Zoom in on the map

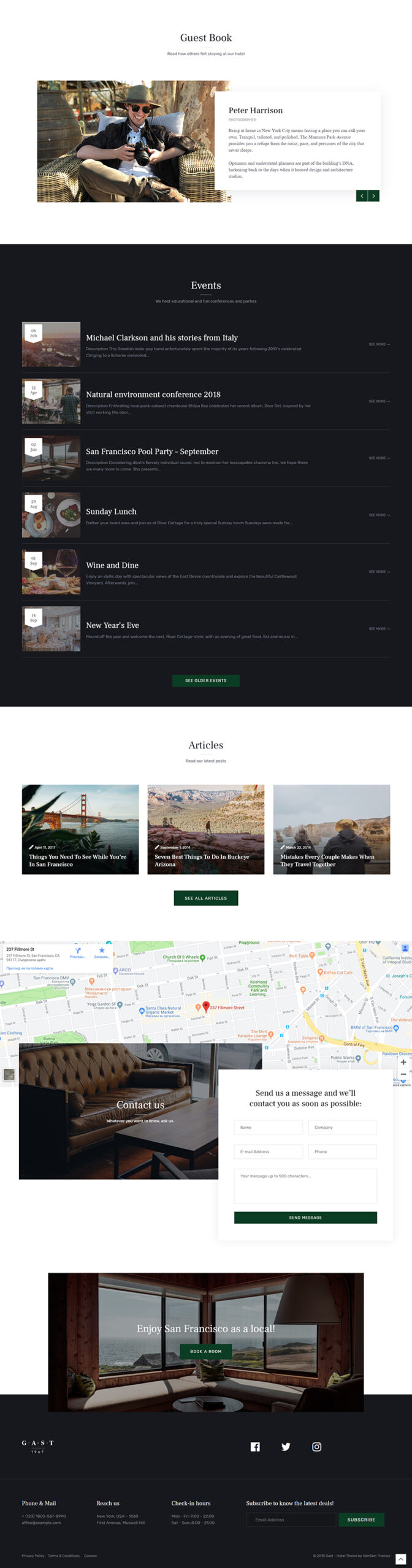pyautogui.click(x=403, y=1061)
